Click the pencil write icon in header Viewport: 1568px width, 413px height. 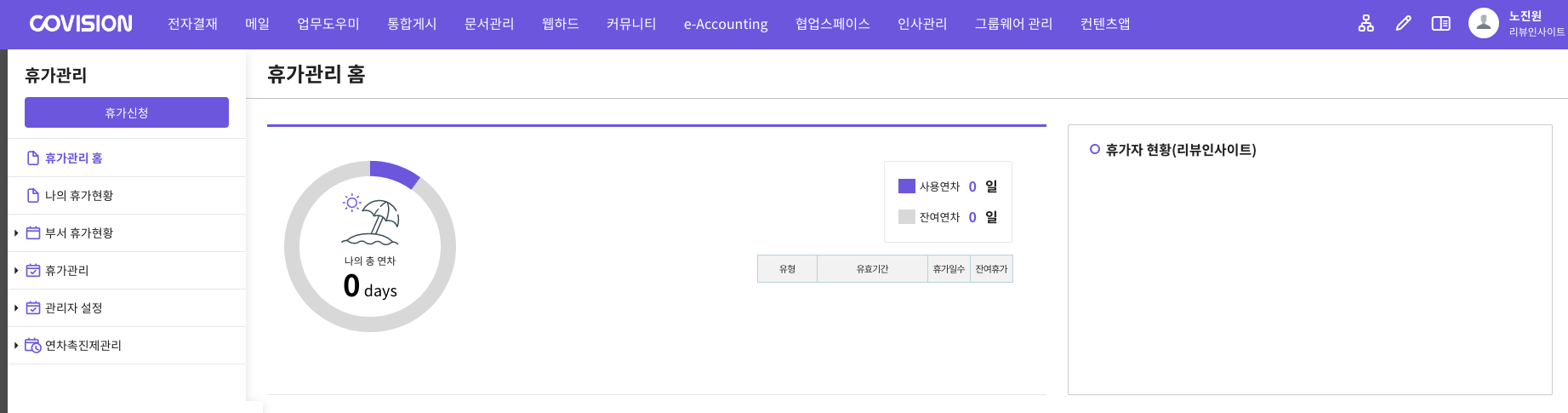(1403, 24)
